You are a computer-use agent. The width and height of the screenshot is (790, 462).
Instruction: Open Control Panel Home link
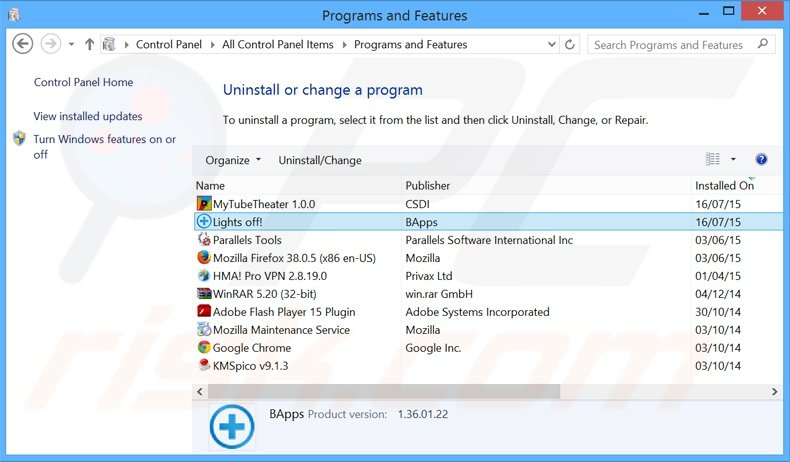pyautogui.click(x=84, y=82)
